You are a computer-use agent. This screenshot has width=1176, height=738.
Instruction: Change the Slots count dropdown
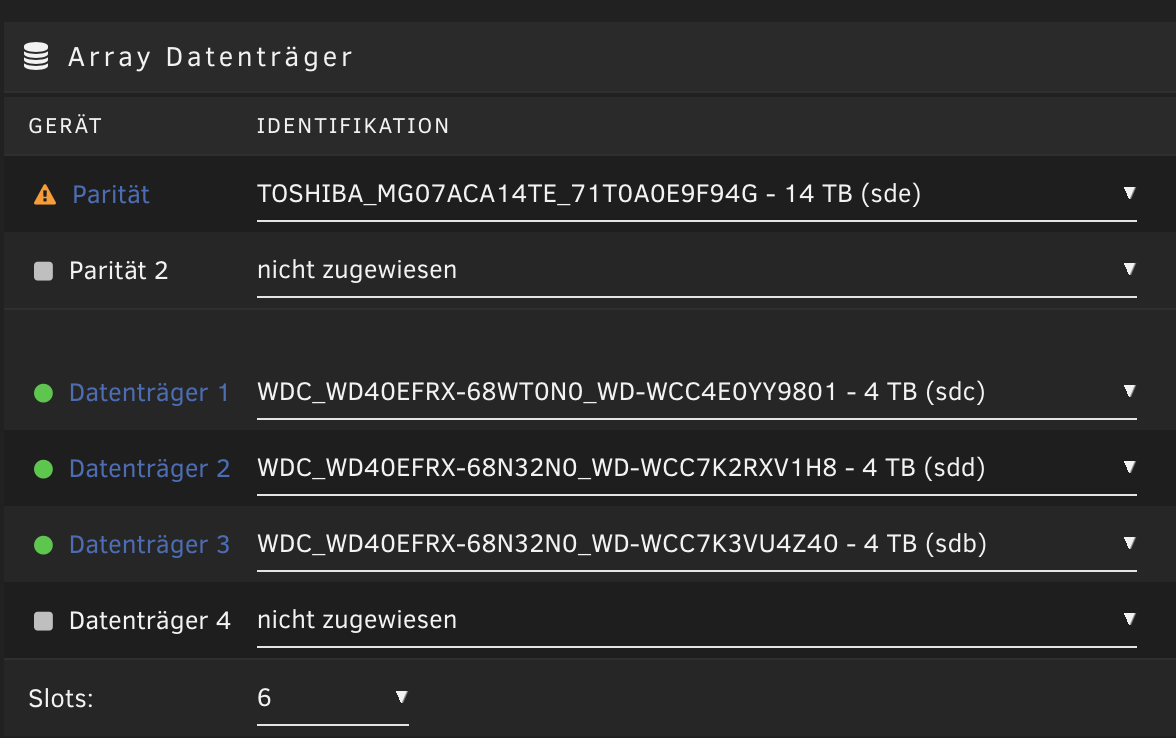332,699
